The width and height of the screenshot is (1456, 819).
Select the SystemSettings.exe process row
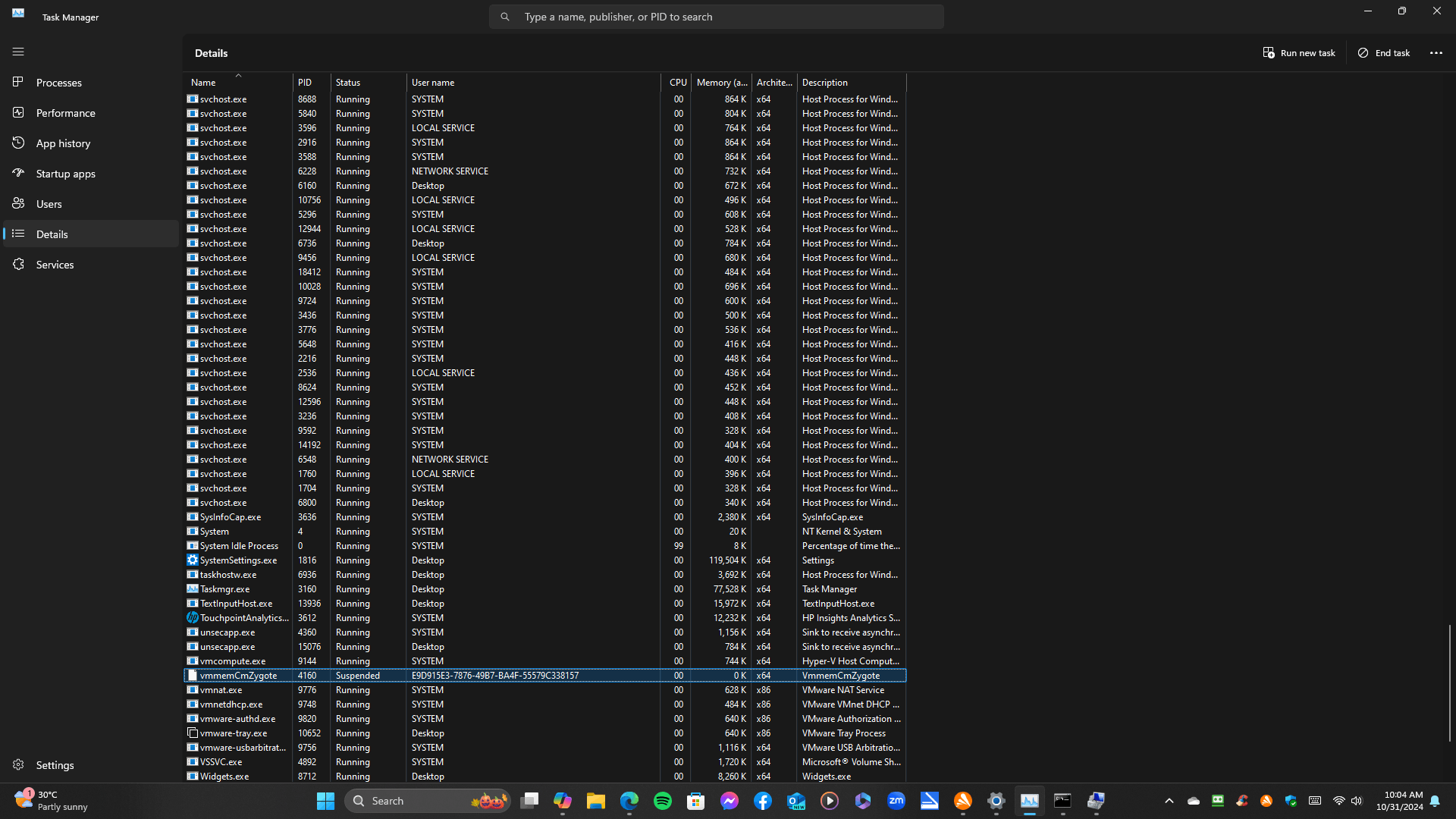(x=545, y=560)
